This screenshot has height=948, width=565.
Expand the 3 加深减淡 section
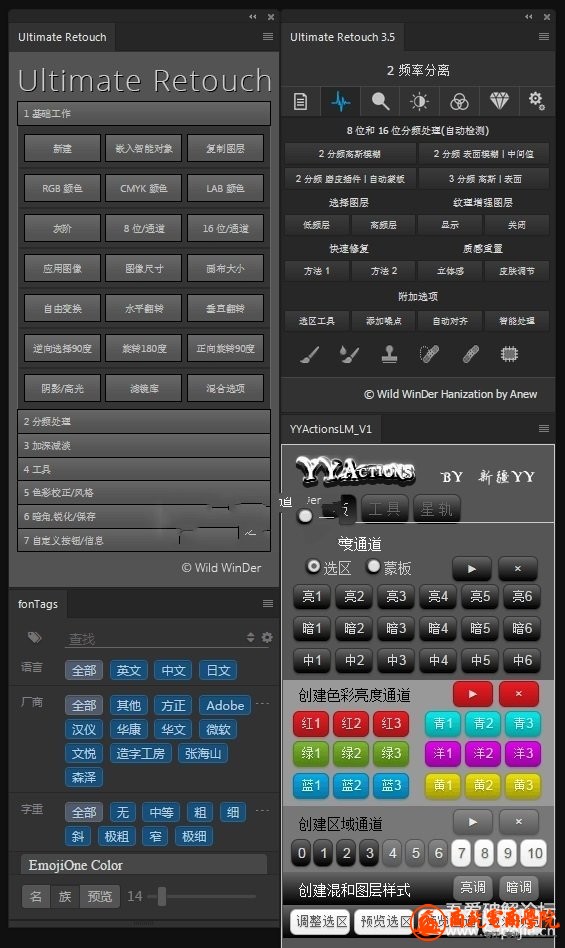point(144,446)
